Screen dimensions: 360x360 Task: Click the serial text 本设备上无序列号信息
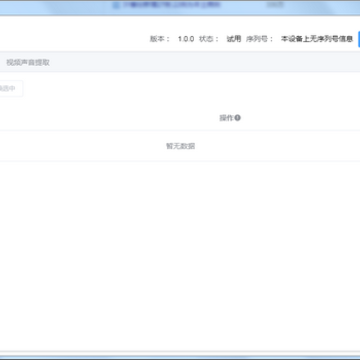coord(317,39)
